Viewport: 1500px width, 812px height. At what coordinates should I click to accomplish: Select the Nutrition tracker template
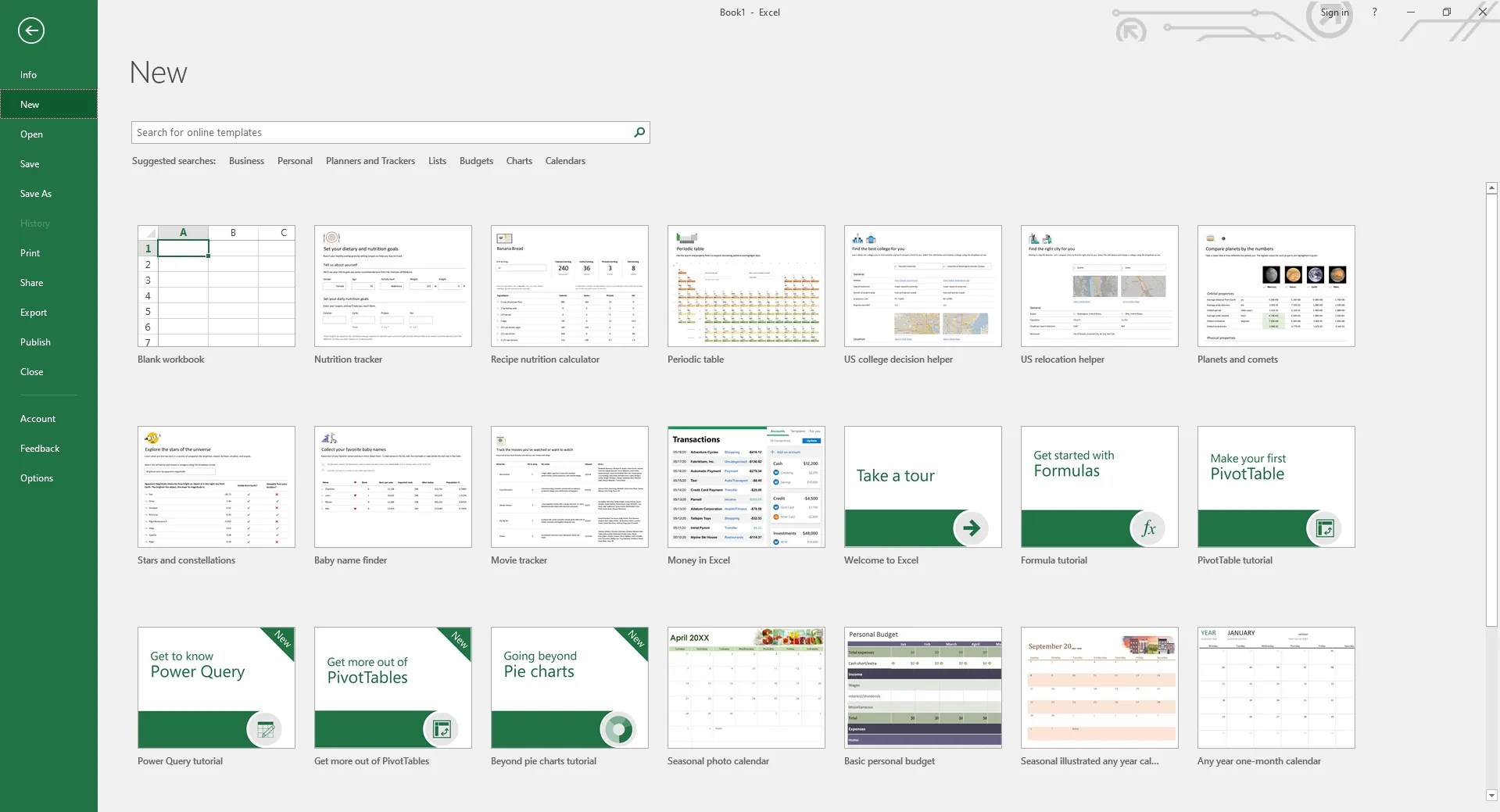pos(393,286)
